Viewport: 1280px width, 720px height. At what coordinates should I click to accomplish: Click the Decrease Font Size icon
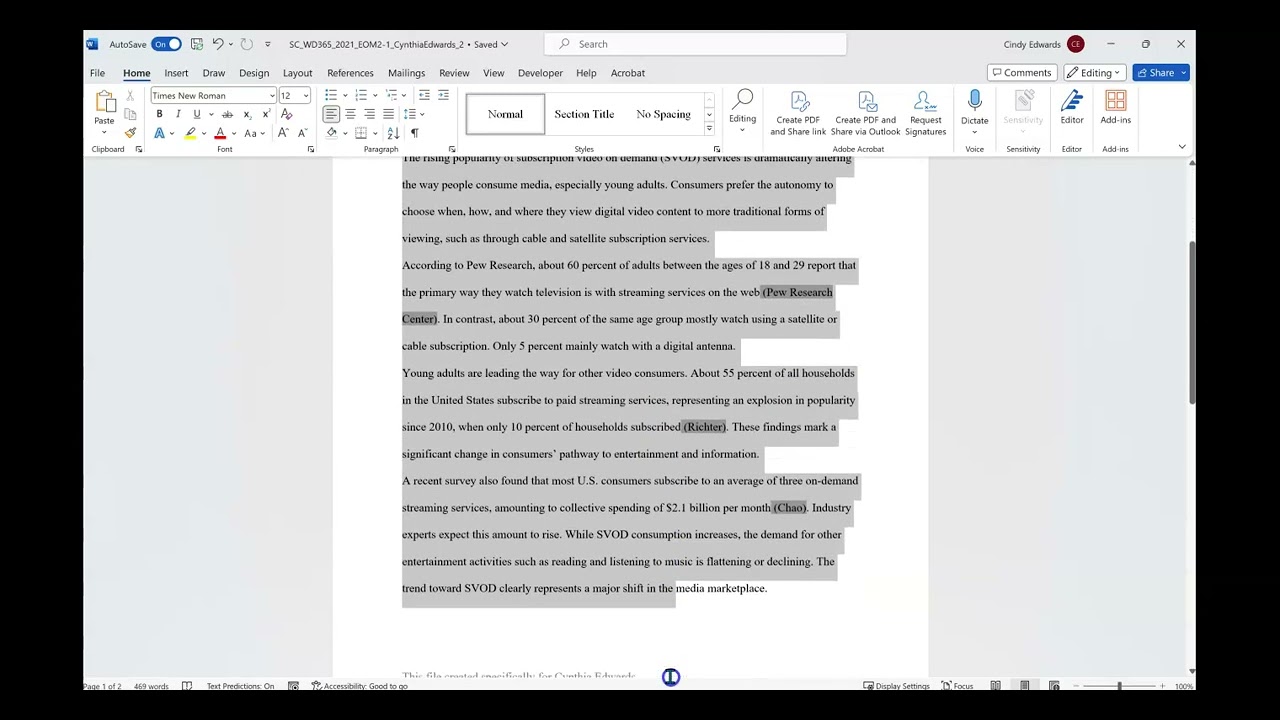[302, 133]
